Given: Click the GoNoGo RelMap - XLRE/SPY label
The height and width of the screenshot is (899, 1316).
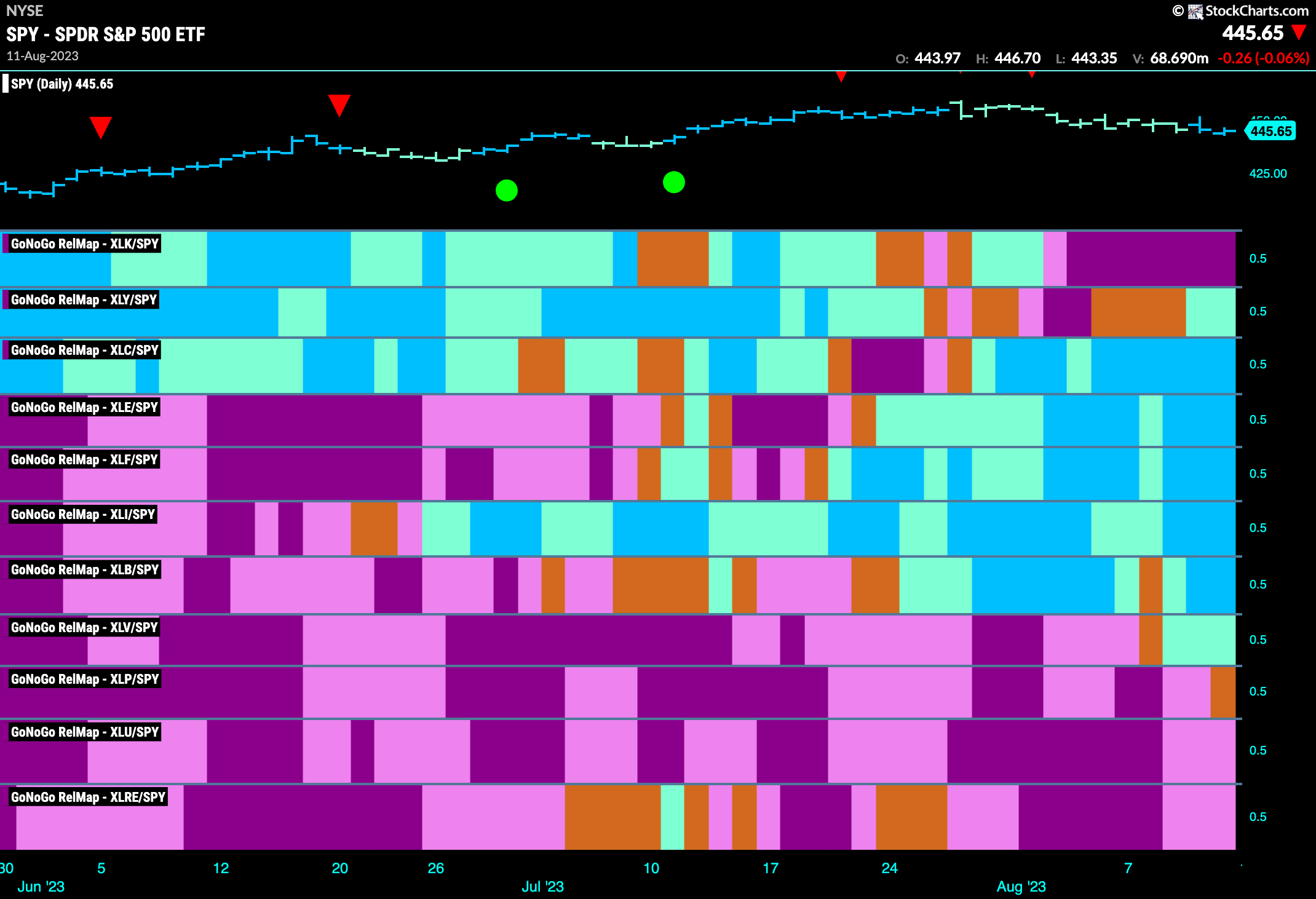Looking at the screenshot, I should (x=88, y=797).
